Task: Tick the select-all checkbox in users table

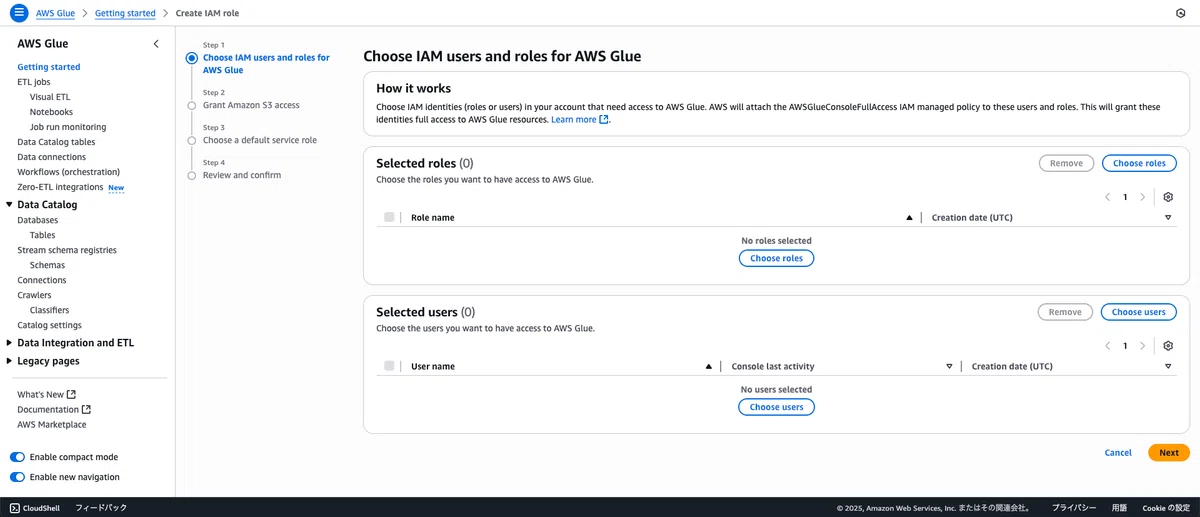Action: point(389,366)
